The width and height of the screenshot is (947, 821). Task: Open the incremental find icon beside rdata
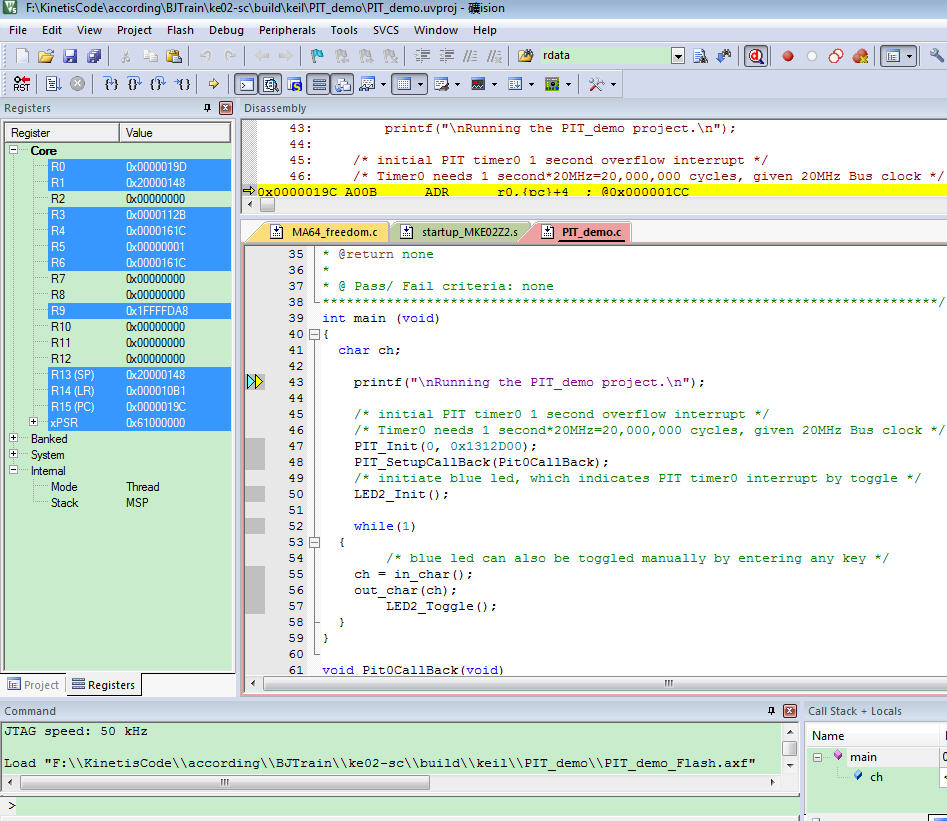click(x=724, y=56)
